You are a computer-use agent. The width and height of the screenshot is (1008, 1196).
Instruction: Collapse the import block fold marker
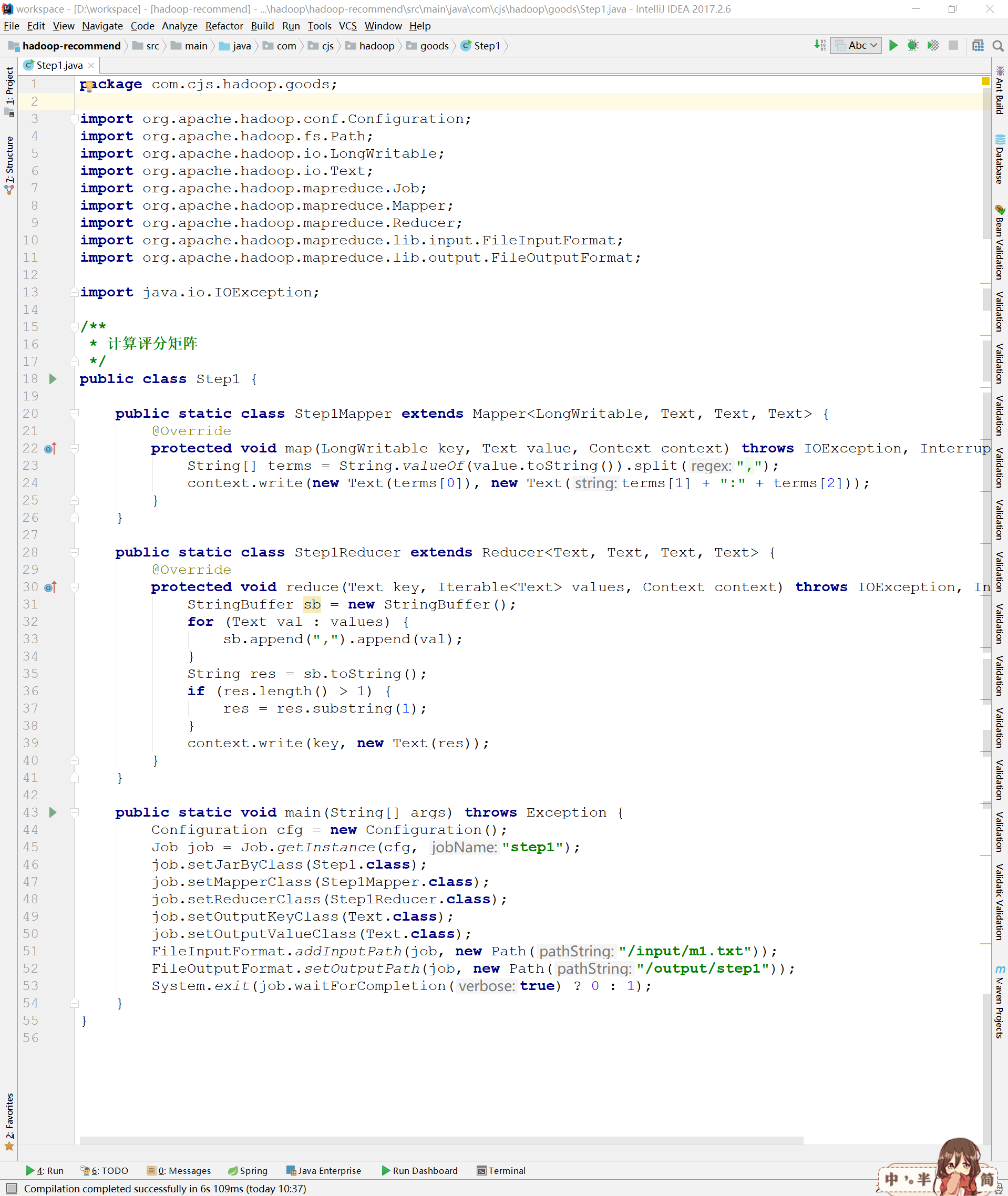[x=74, y=119]
